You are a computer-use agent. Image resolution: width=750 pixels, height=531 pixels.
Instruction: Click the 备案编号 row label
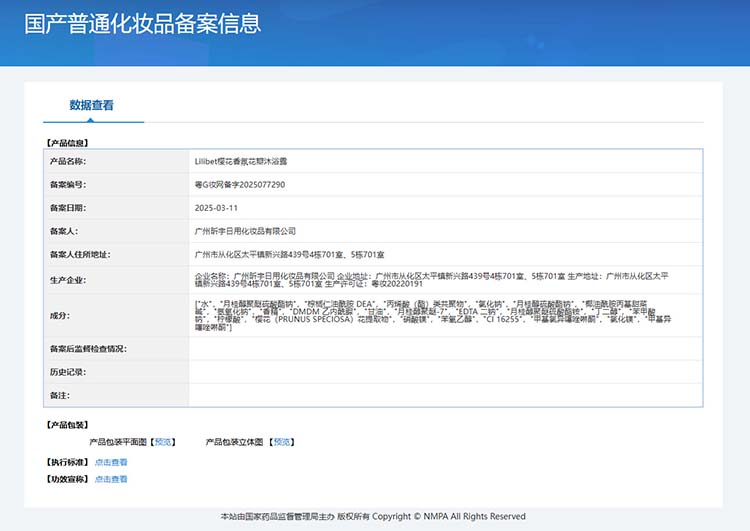pos(68,185)
